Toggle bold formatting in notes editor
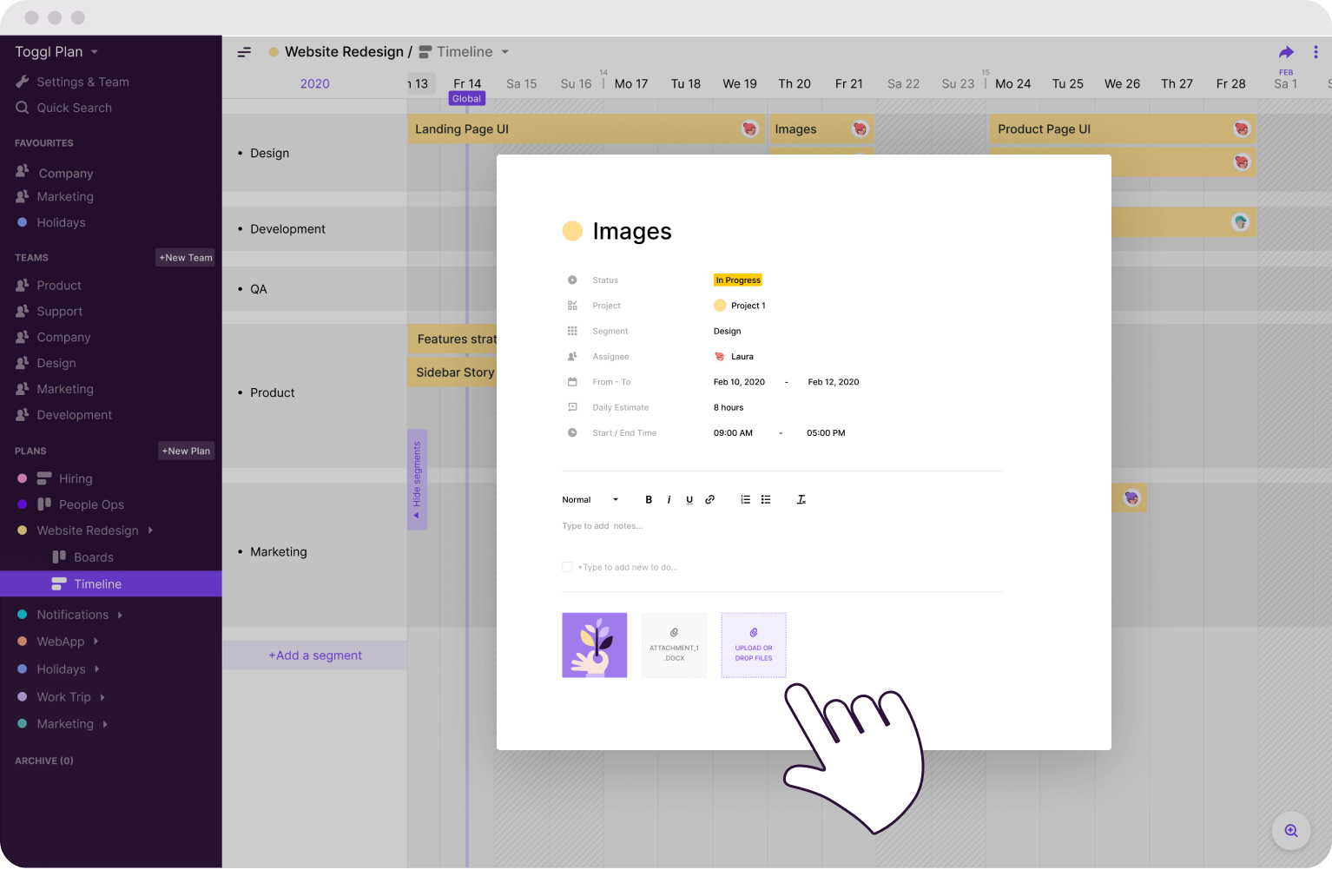The image size is (1332, 896). coord(649,500)
